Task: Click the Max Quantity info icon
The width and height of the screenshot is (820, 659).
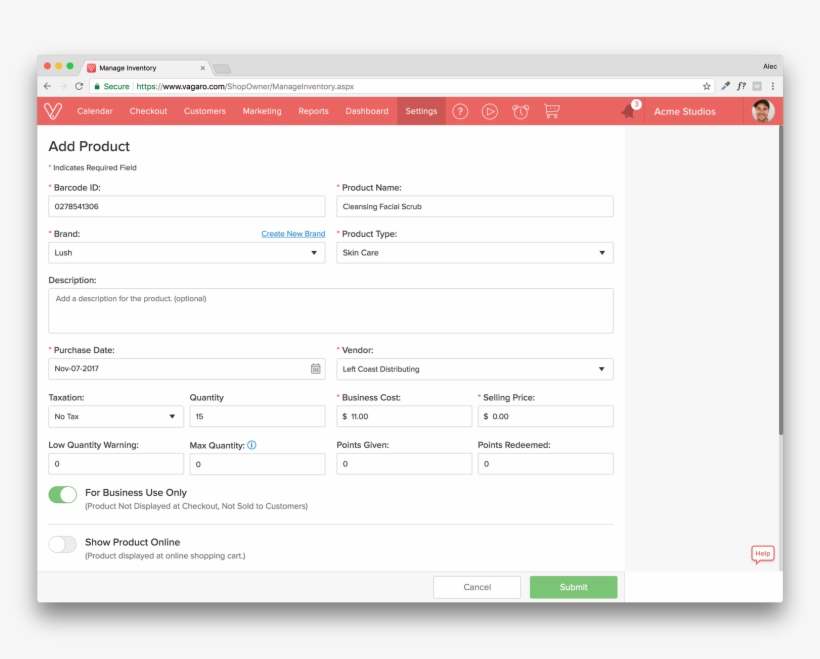Action: click(x=252, y=445)
